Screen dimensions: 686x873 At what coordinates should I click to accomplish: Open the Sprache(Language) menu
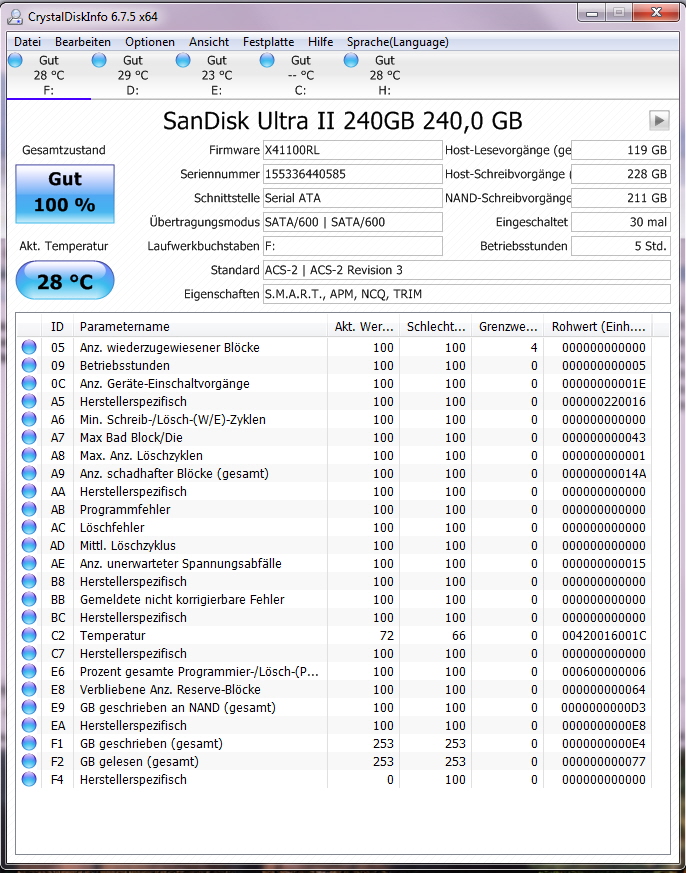(x=398, y=42)
